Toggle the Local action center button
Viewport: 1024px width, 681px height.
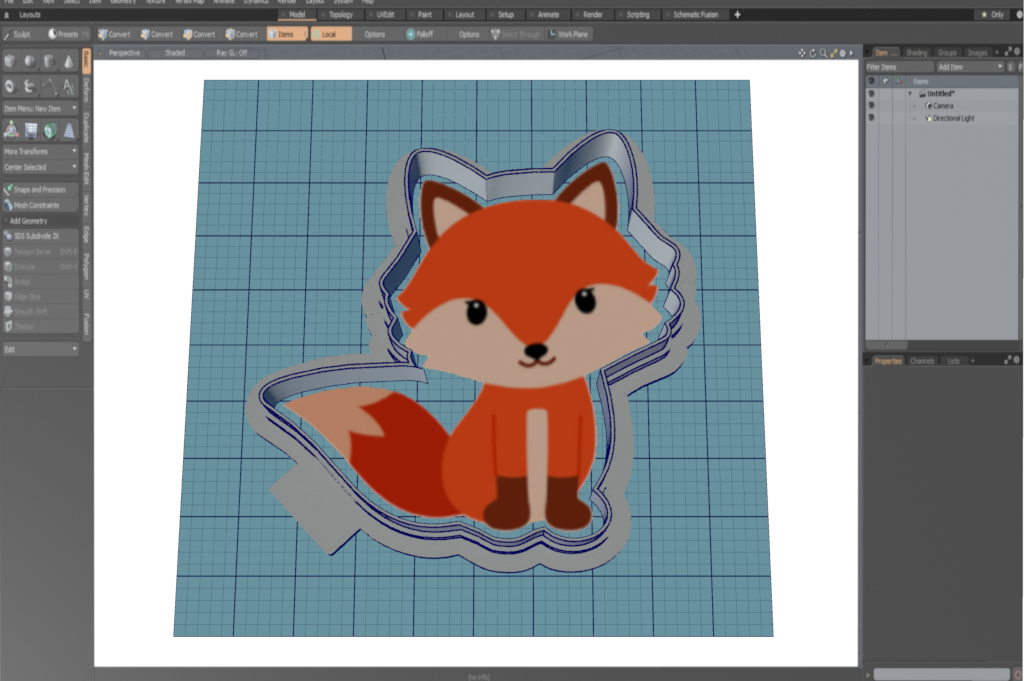[x=331, y=34]
